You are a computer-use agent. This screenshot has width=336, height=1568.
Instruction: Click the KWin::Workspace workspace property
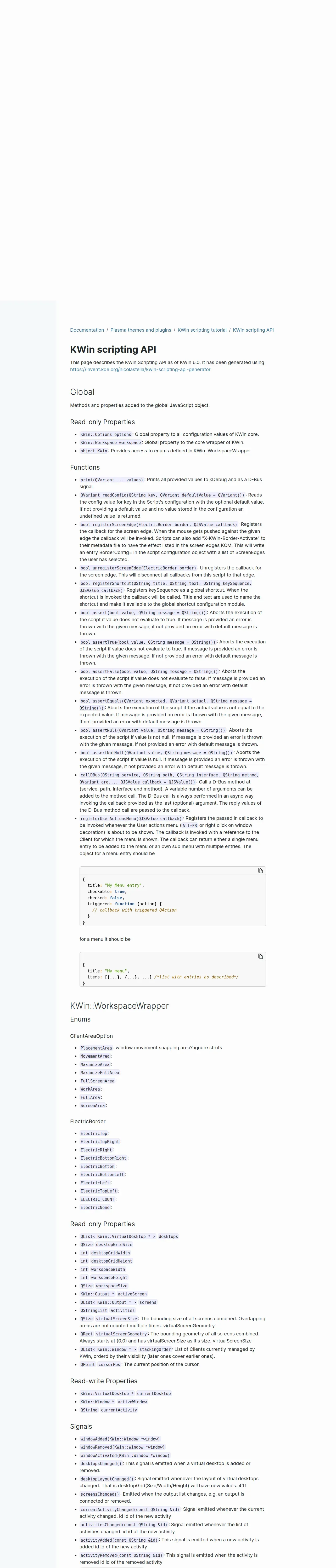tap(111, 442)
